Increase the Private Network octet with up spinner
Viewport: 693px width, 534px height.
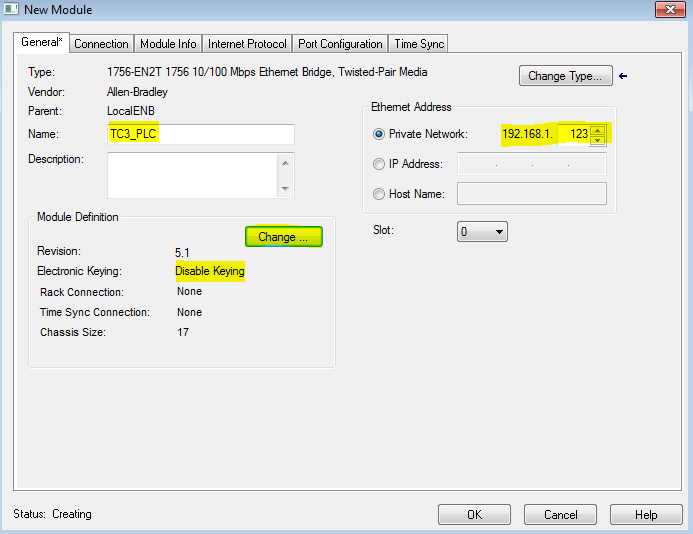click(x=598, y=130)
